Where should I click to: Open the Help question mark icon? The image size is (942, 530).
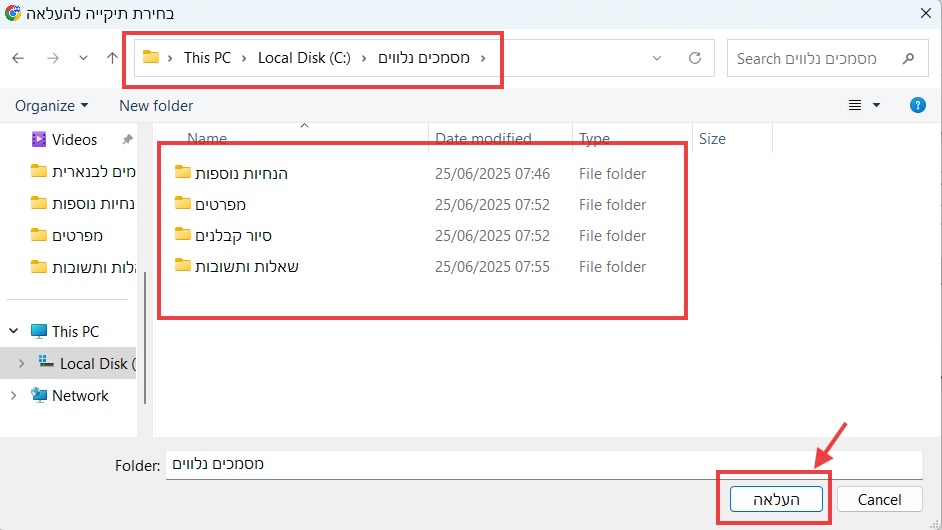click(917, 105)
